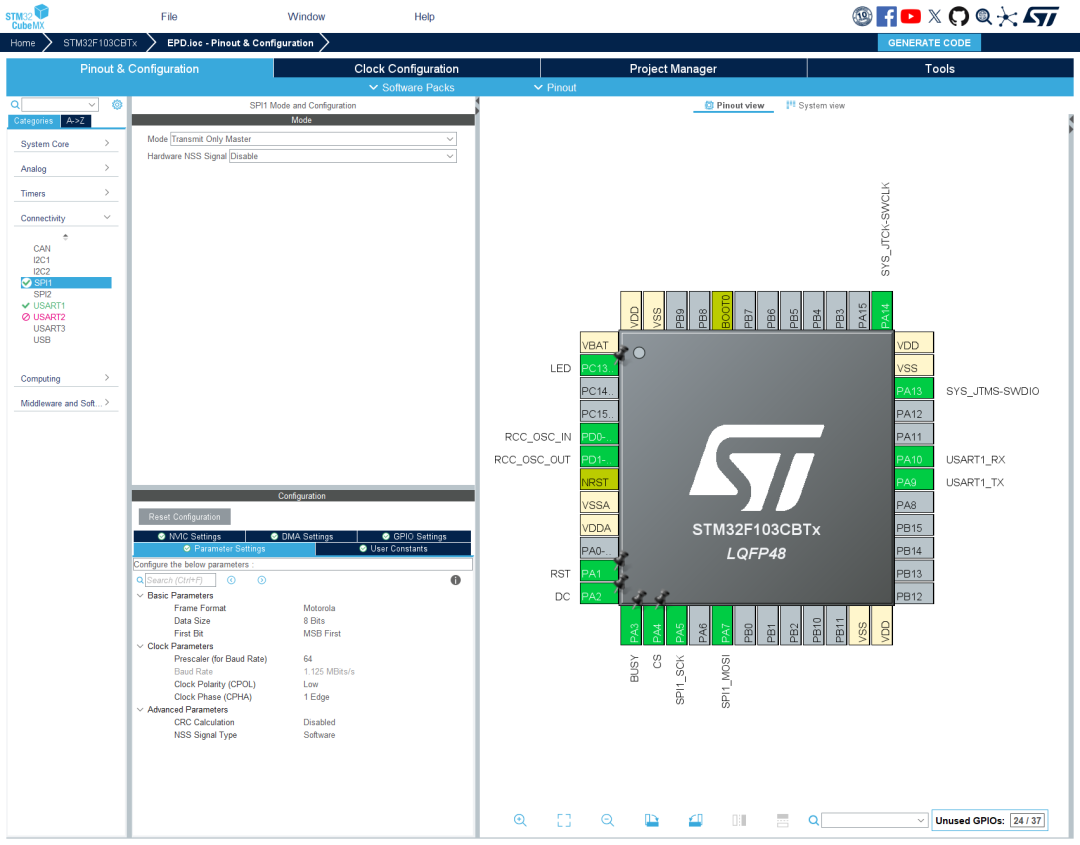This screenshot has width=1080, height=845.
Task: Switch to Project Manager tab
Action: pos(673,68)
